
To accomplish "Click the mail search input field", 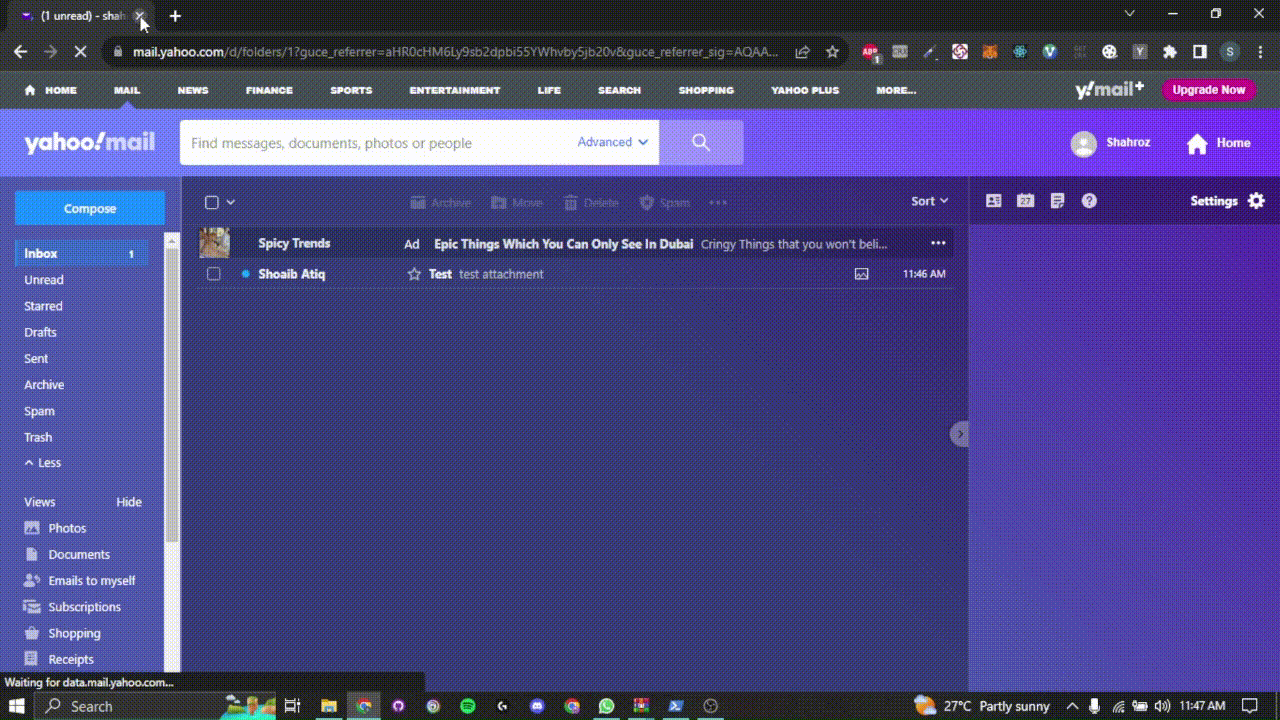I will click(x=376, y=143).
